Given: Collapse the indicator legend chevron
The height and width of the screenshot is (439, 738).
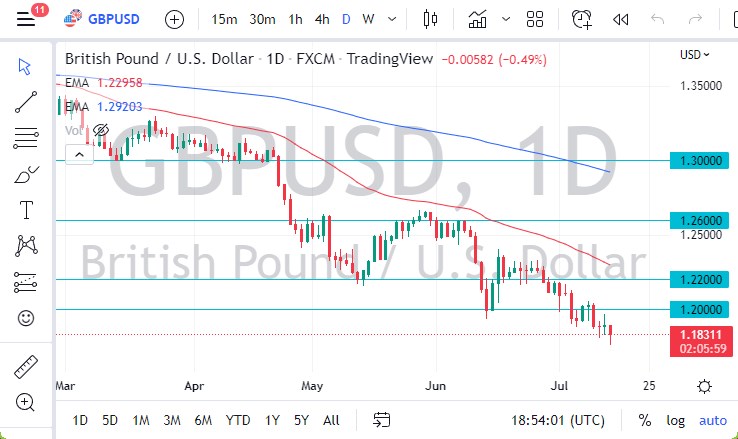Looking at the screenshot, I should click(78, 155).
